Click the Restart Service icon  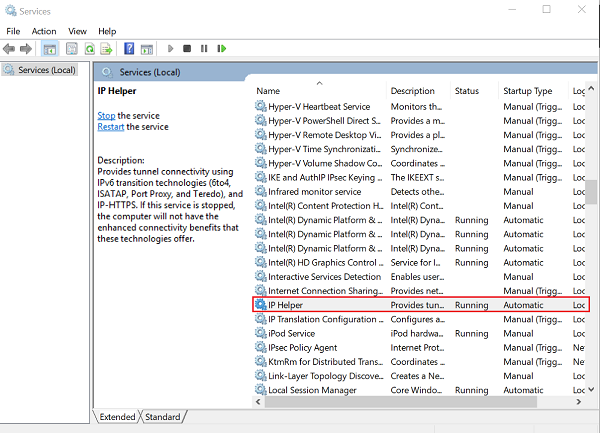click(222, 49)
